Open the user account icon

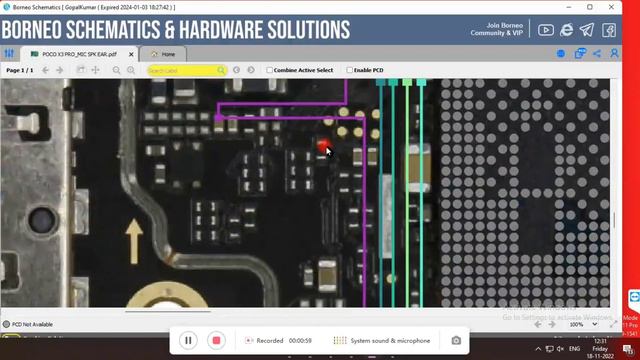[614, 53]
